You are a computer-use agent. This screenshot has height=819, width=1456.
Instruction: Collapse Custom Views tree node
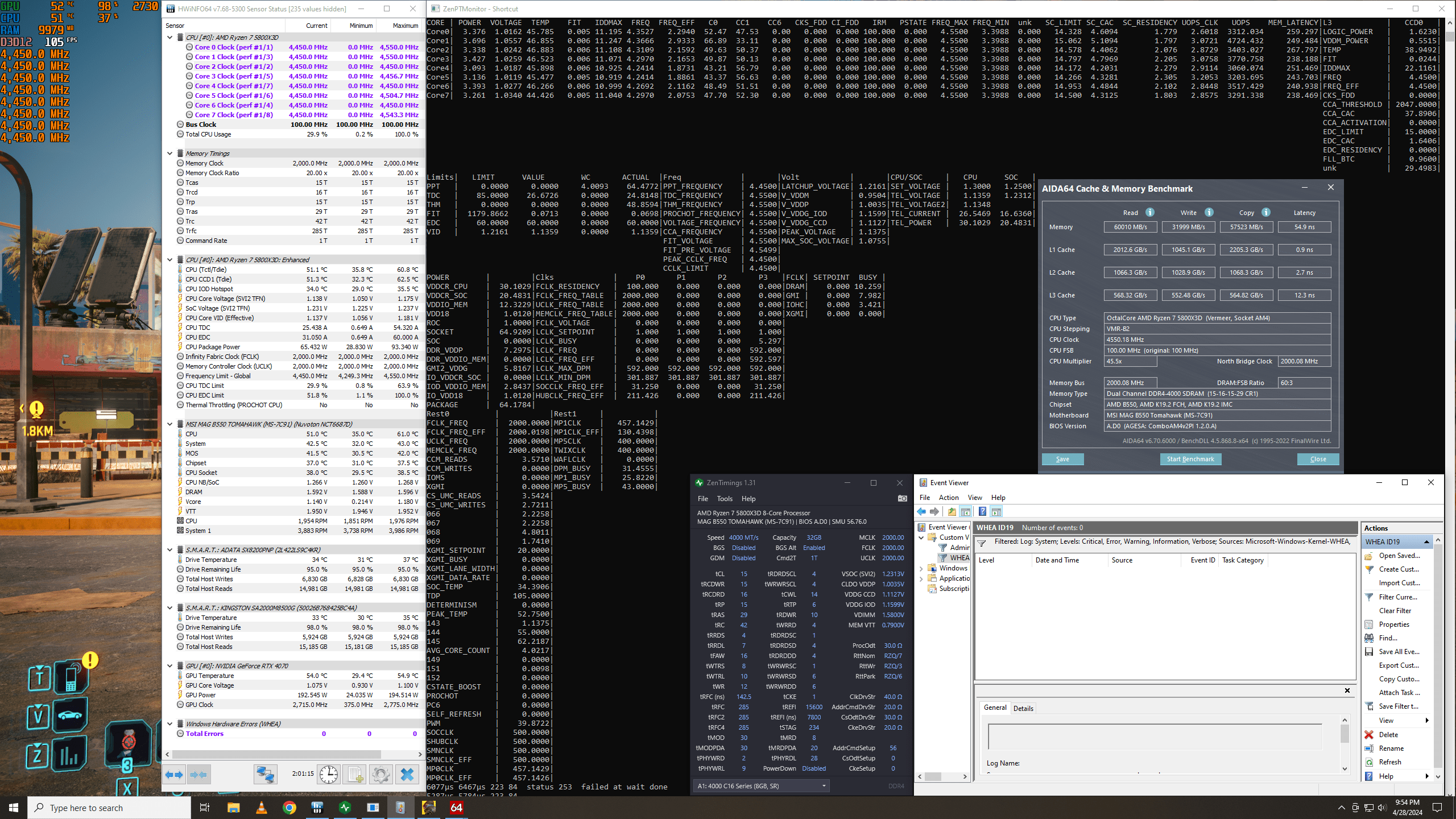point(921,537)
